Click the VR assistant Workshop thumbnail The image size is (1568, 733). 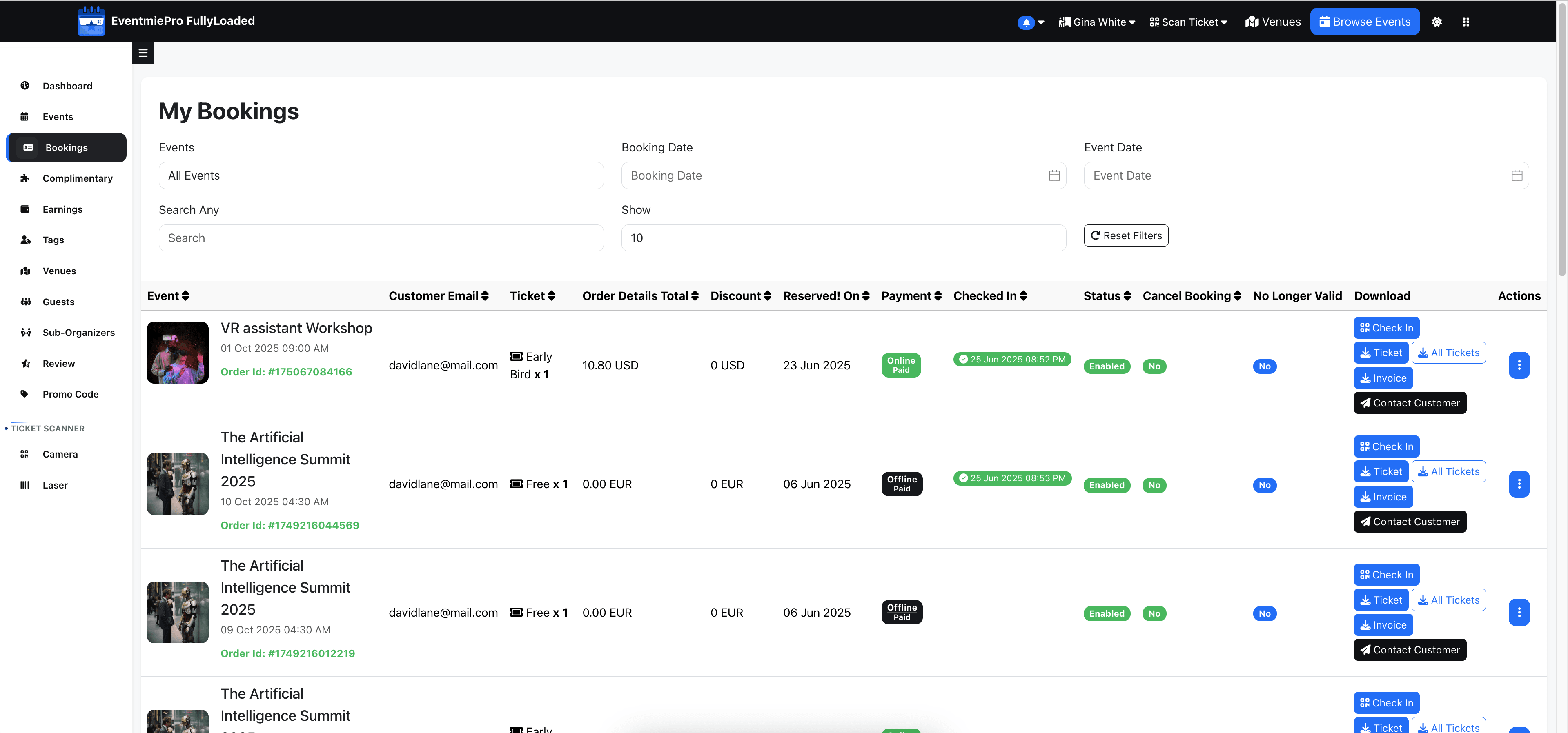[x=178, y=353]
